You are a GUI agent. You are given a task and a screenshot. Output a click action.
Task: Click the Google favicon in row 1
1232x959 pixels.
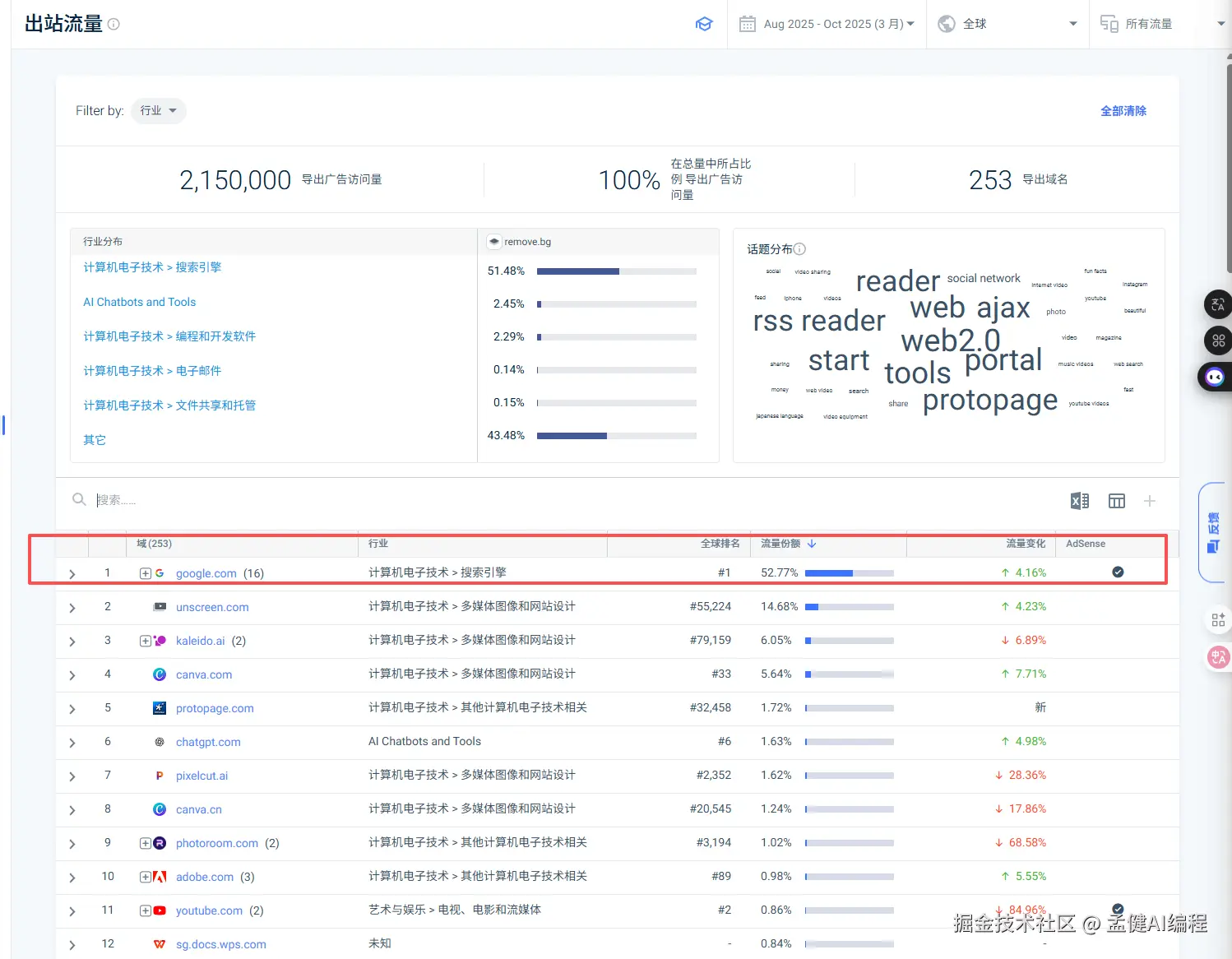(160, 573)
